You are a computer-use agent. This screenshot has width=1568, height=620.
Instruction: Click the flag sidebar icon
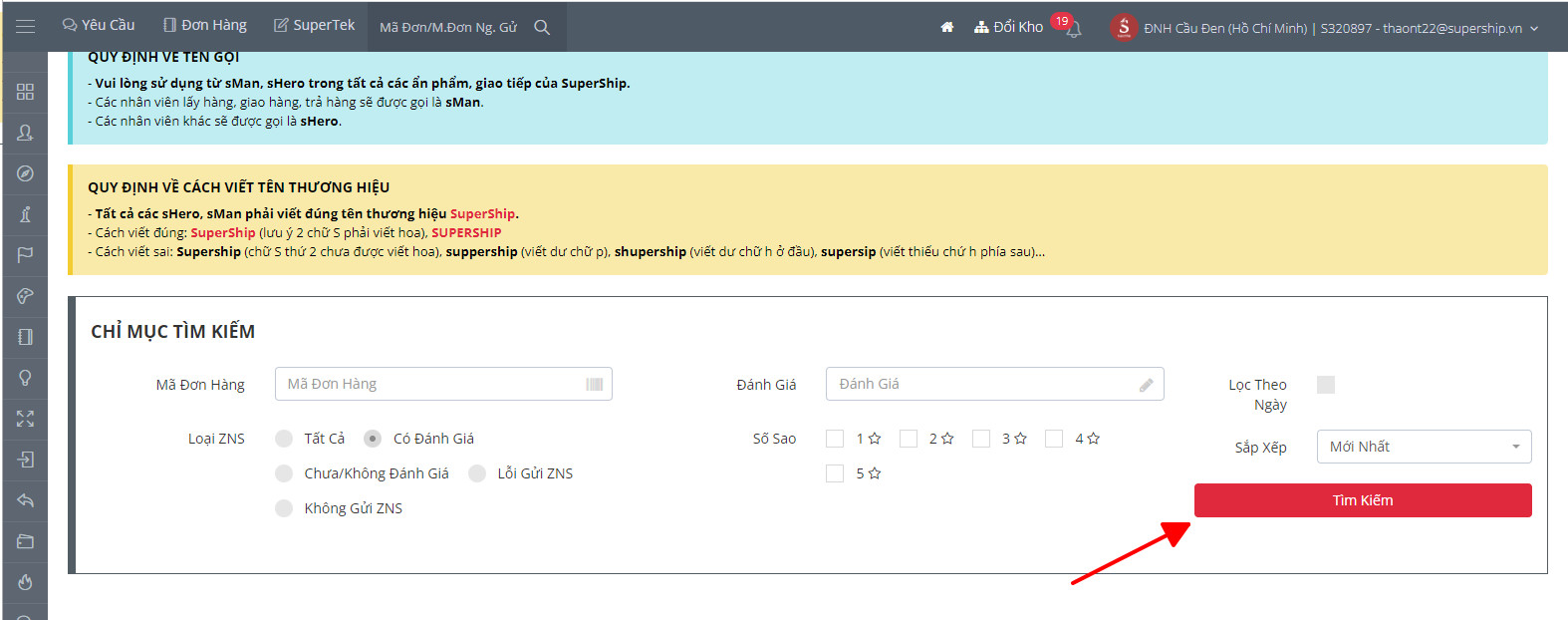tap(25, 255)
